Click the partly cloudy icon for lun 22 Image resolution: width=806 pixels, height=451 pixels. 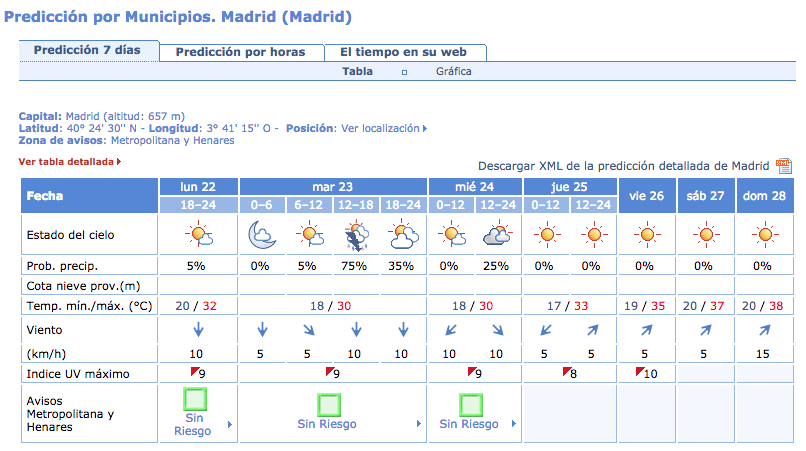(198, 234)
